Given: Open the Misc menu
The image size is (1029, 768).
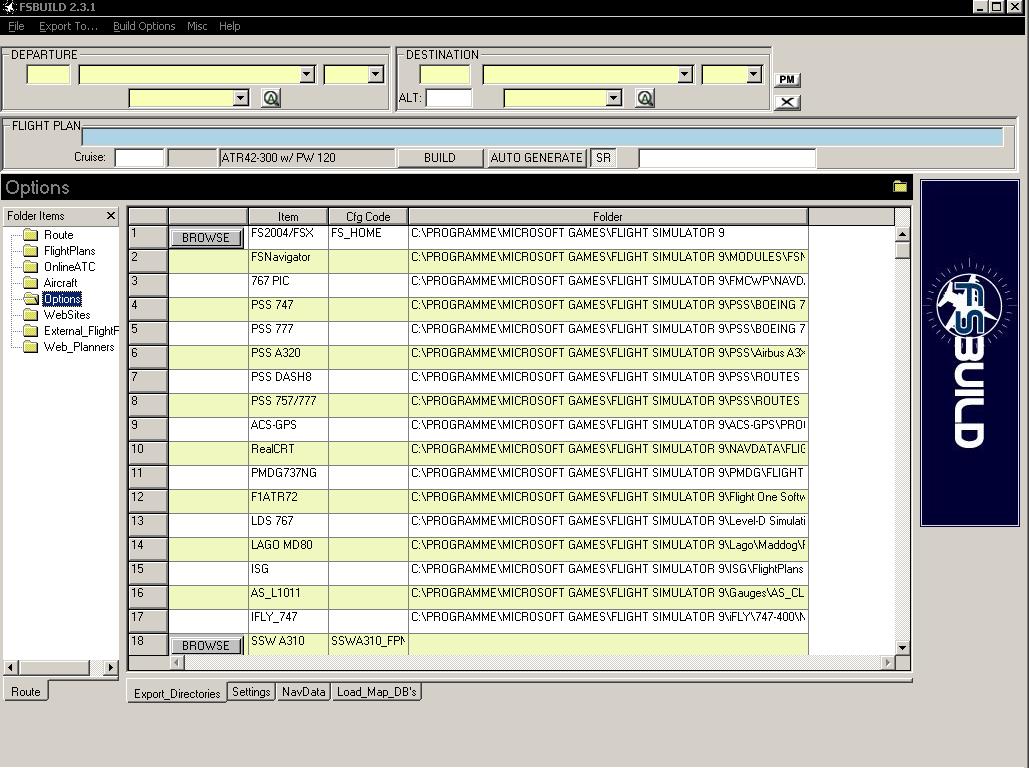Looking at the screenshot, I should point(197,26).
